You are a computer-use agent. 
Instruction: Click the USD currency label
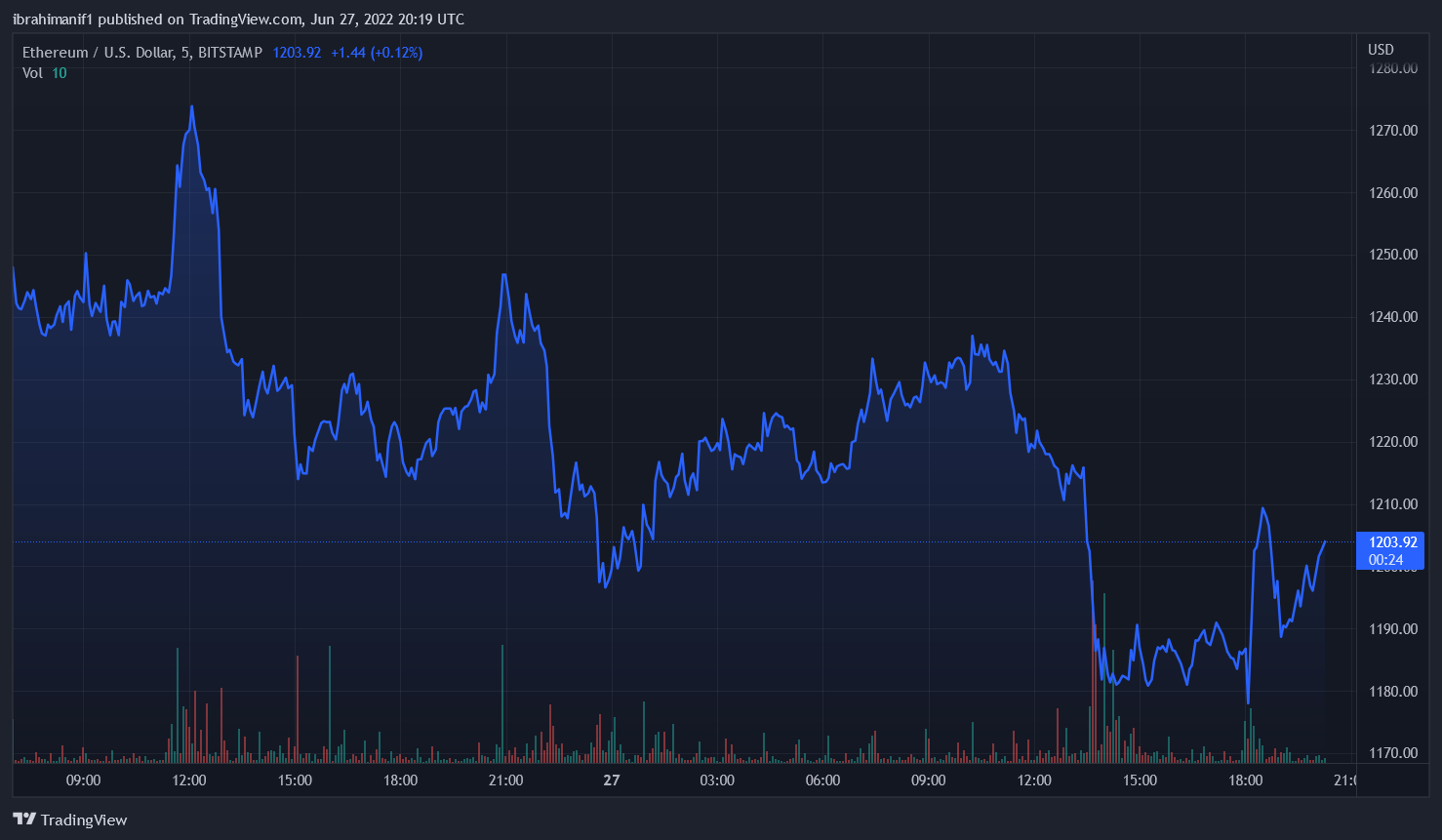tap(1381, 50)
